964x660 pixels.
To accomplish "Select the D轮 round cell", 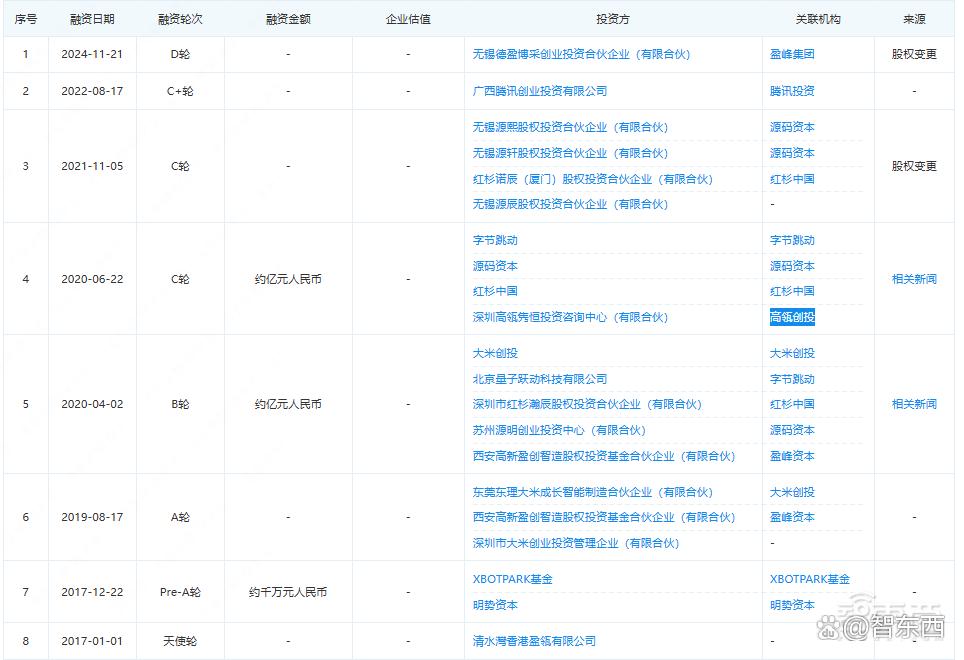I will click(180, 54).
